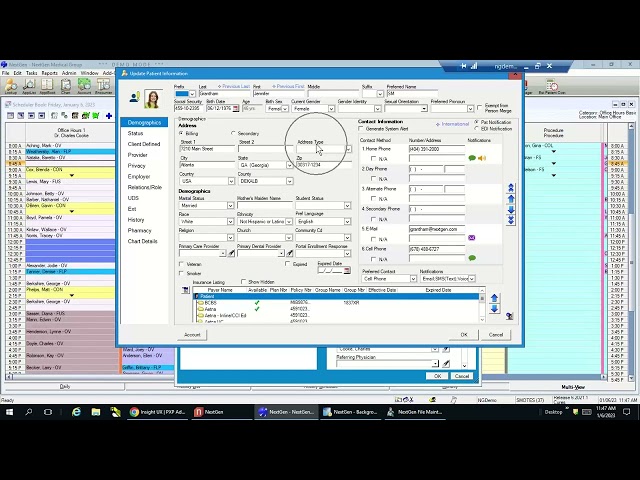Image resolution: width=640 pixels, height=480 pixels.
Task: Open the Birth Date calendar icon
Action: 236,109
